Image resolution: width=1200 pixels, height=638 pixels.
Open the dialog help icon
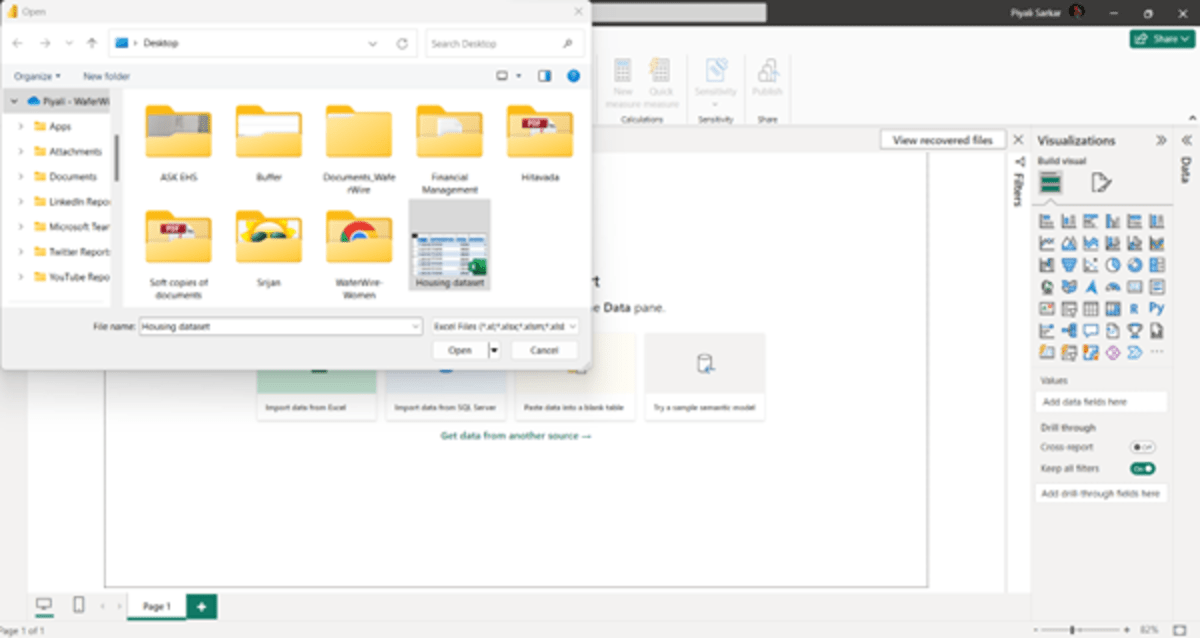click(573, 76)
